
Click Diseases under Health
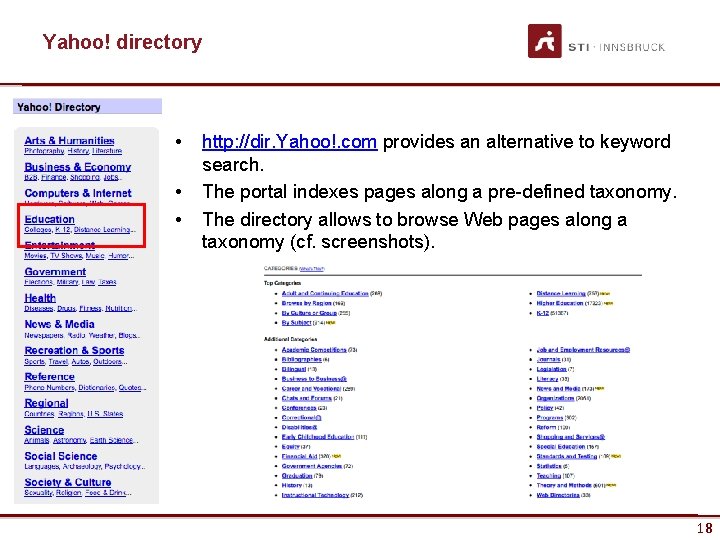39,308
